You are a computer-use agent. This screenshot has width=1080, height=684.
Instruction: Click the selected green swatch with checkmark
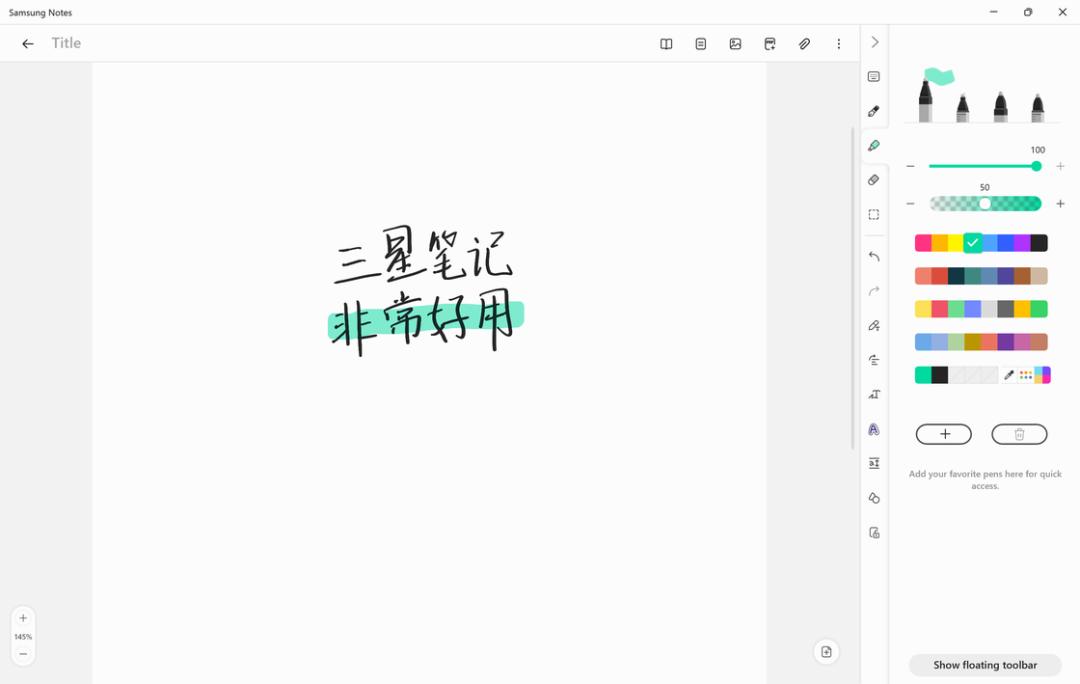pyautogui.click(x=973, y=242)
